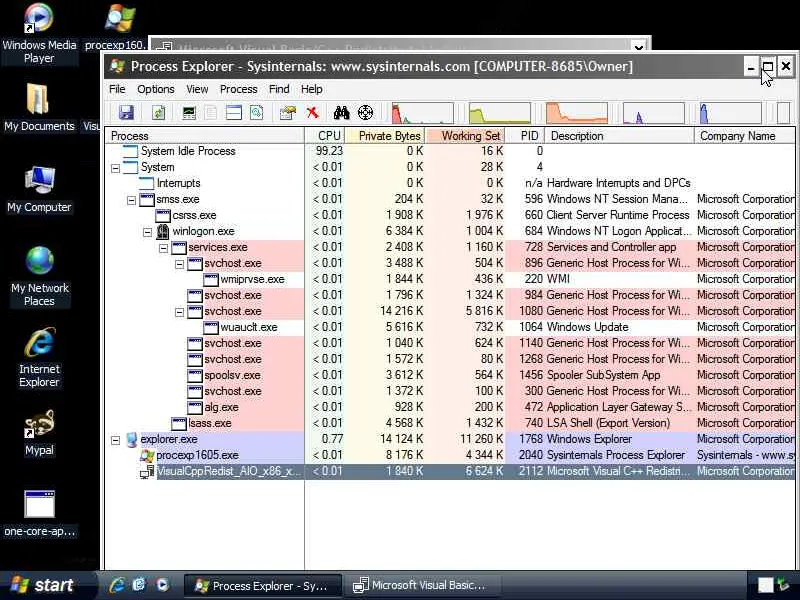This screenshot has width=800, height=600.
Task: Select the My Computer desktop icon
Action: 39,189
